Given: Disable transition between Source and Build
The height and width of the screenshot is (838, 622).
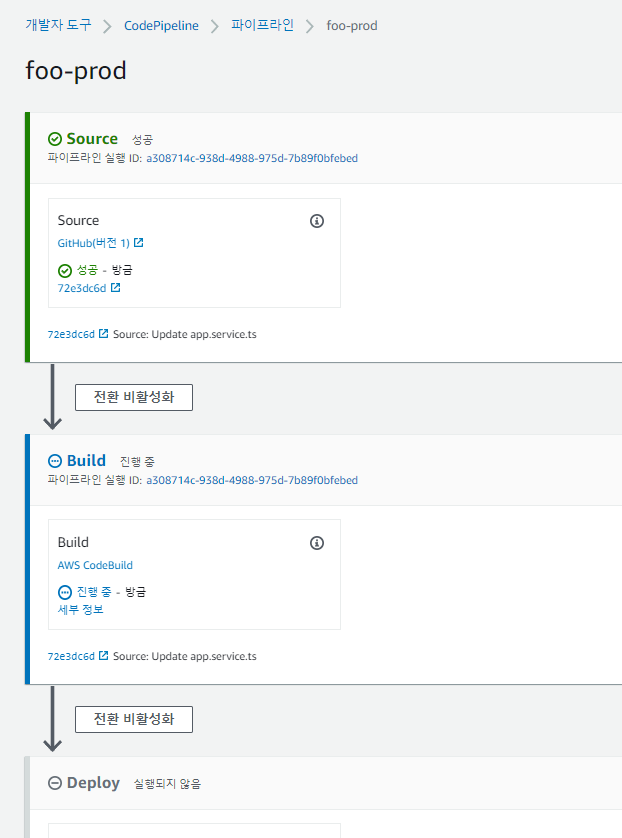Looking at the screenshot, I should click(133, 397).
